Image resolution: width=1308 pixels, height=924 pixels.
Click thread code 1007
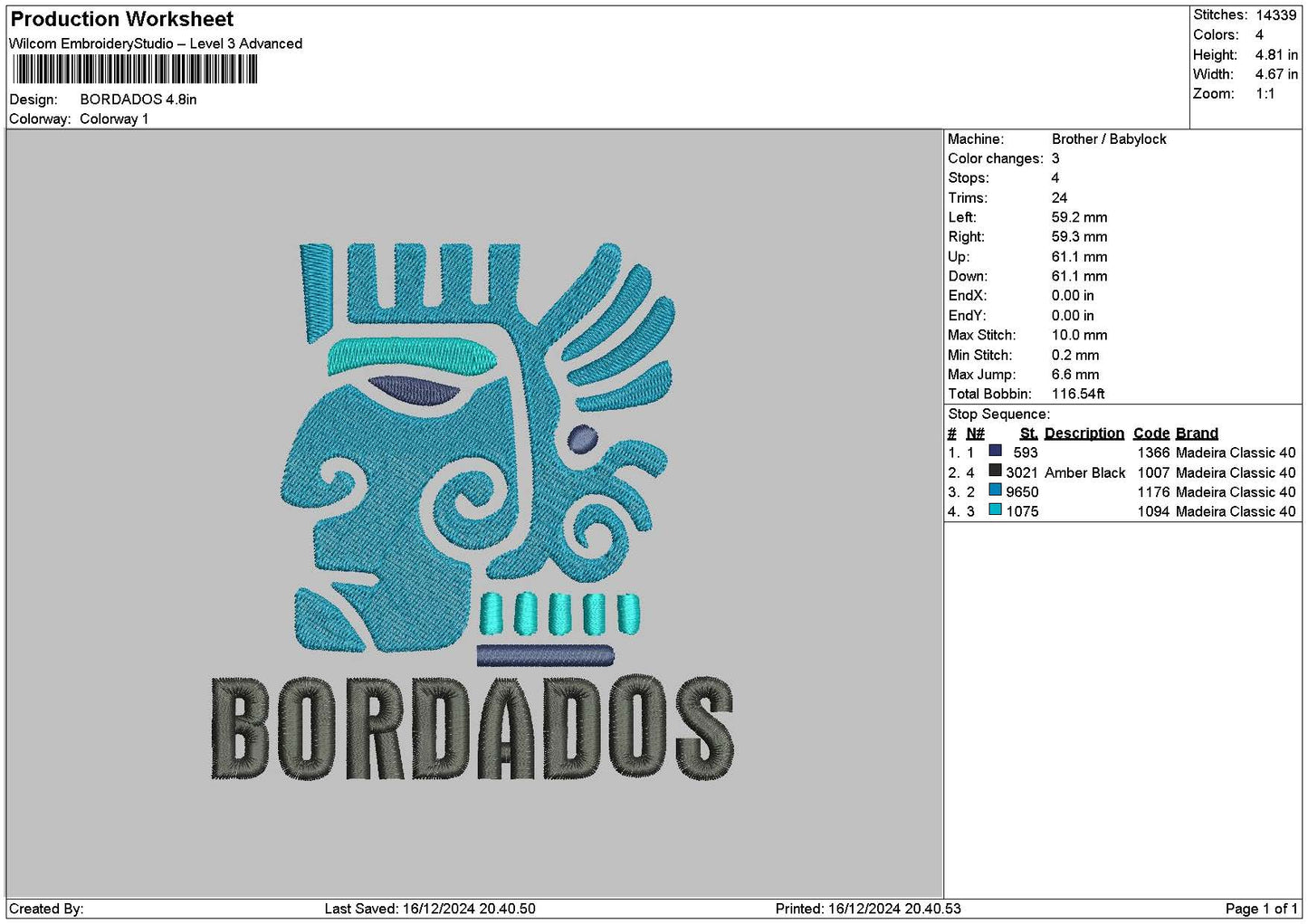coord(1153,472)
